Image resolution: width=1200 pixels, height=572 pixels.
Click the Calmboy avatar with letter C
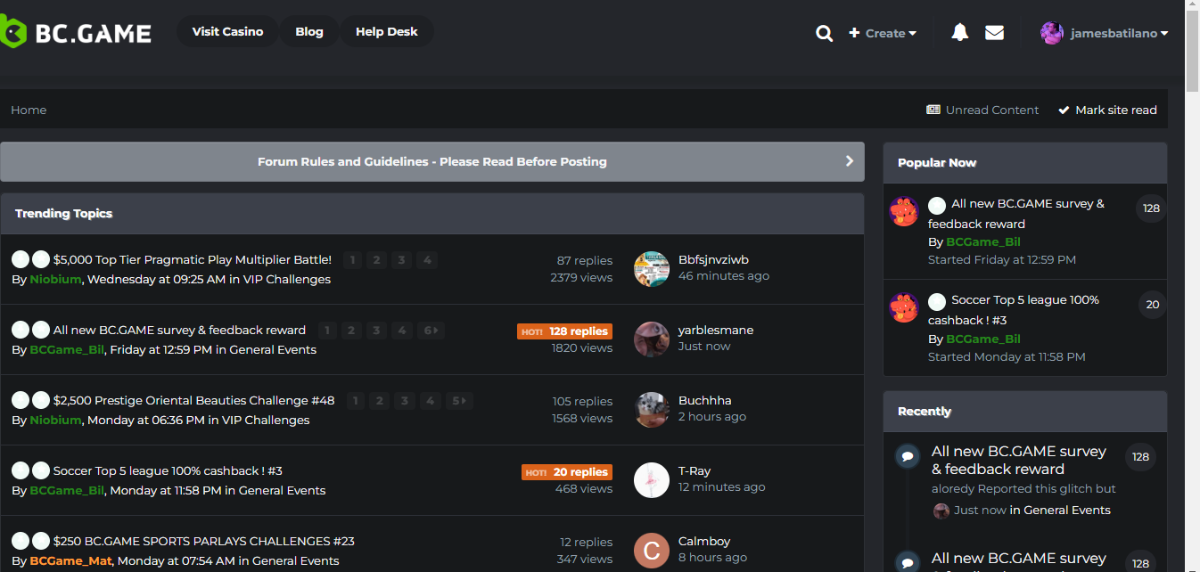click(x=652, y=550)
